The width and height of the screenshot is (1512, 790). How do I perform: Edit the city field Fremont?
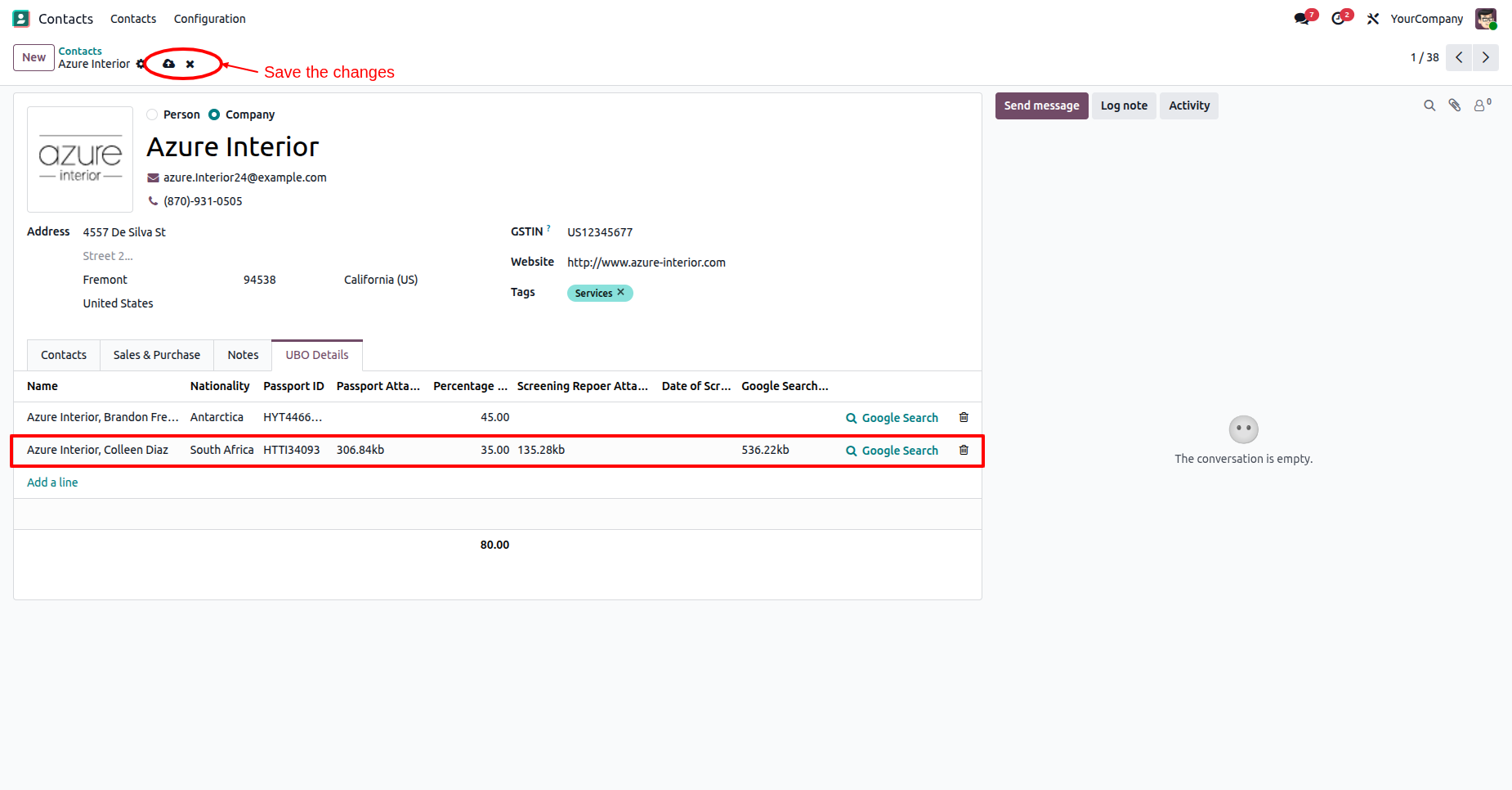[x=105, y=280]
